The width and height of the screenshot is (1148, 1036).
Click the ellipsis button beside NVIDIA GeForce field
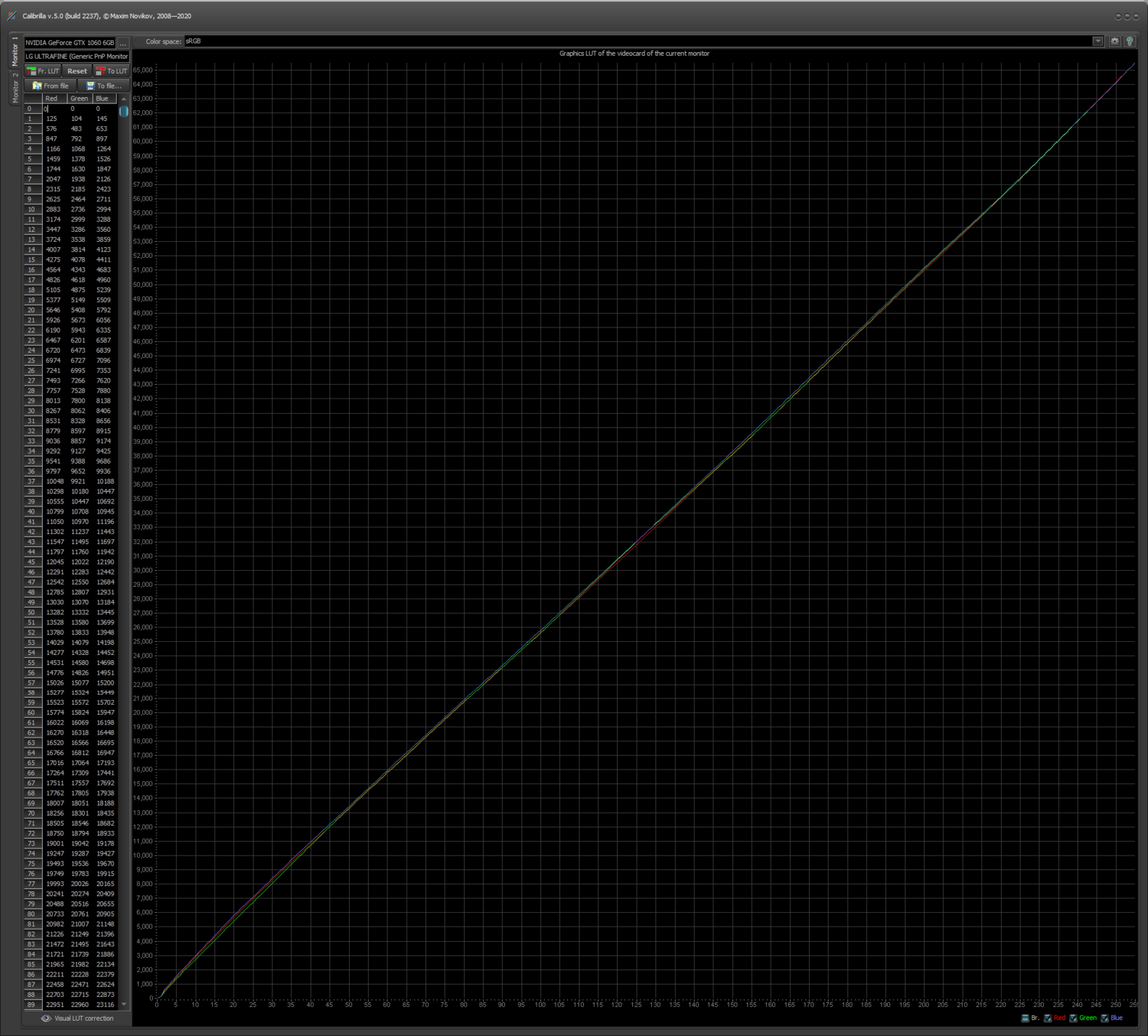point(123,43)
